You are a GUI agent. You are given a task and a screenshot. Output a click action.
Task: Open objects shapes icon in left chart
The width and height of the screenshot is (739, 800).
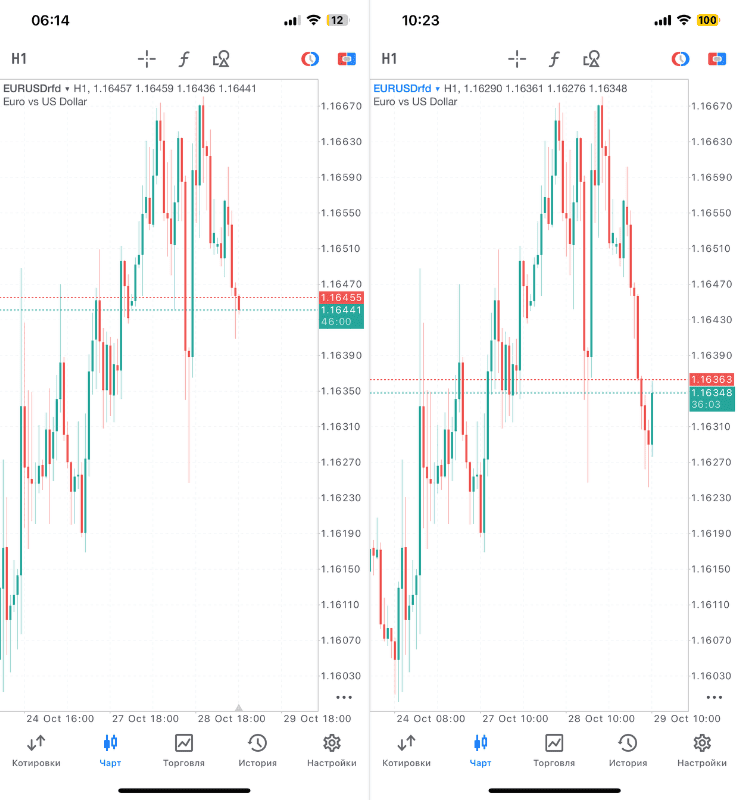pyautogui.click(x=222, y=59)
